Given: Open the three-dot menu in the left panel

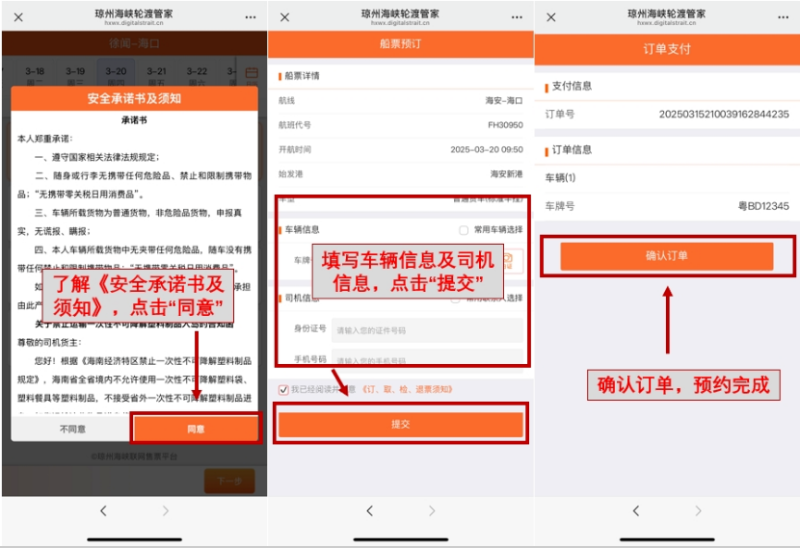Looking at the screenshot, I should [250, 17].
